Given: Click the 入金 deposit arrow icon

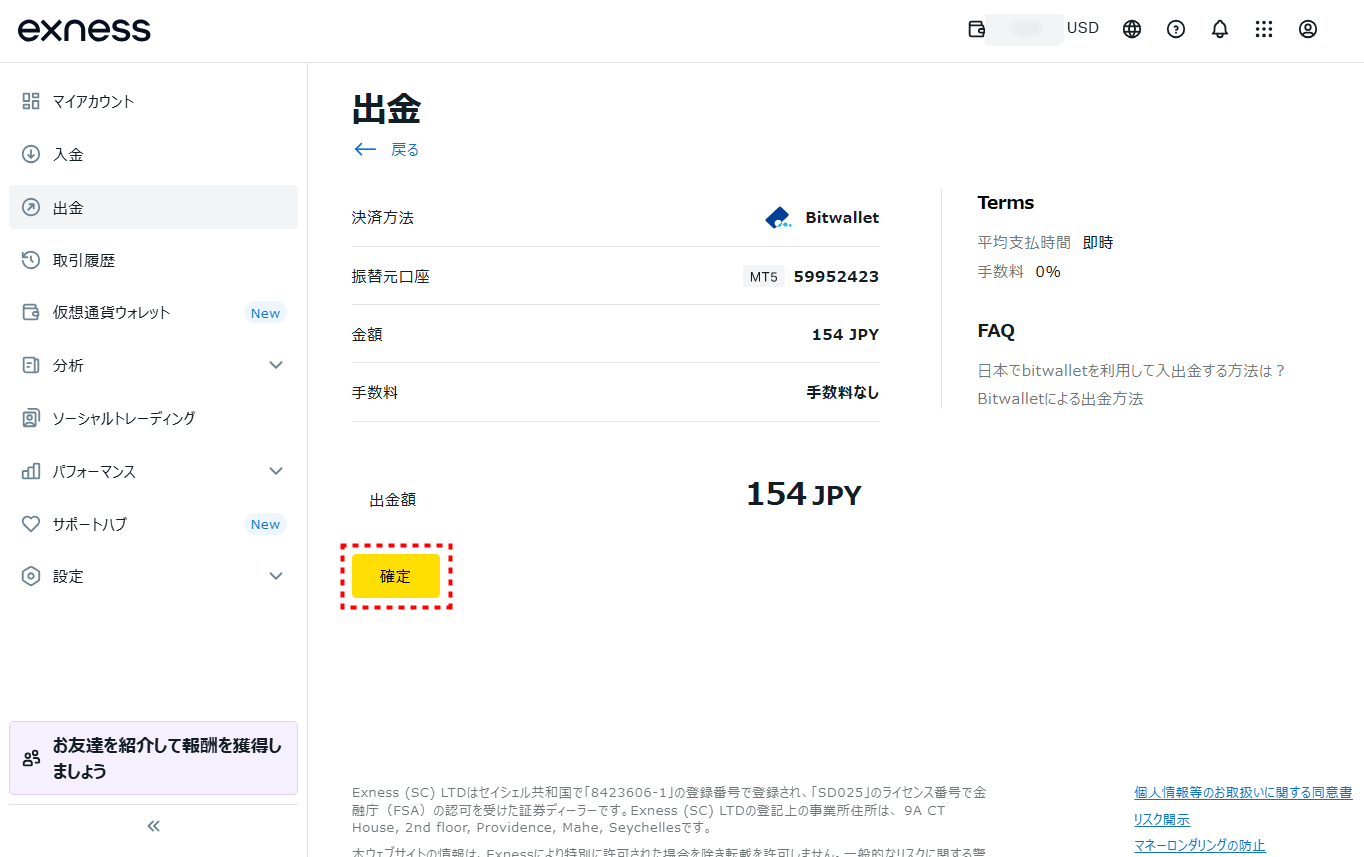Looking at the screenshot, I should pos(31,154).
